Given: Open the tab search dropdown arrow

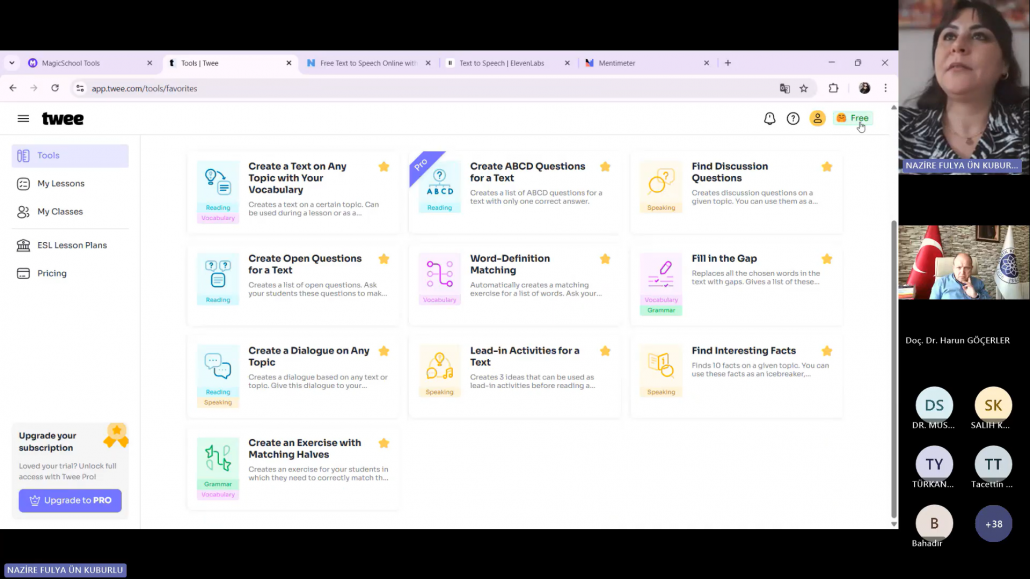Looking at the screenshot, I should coord(12,63).
